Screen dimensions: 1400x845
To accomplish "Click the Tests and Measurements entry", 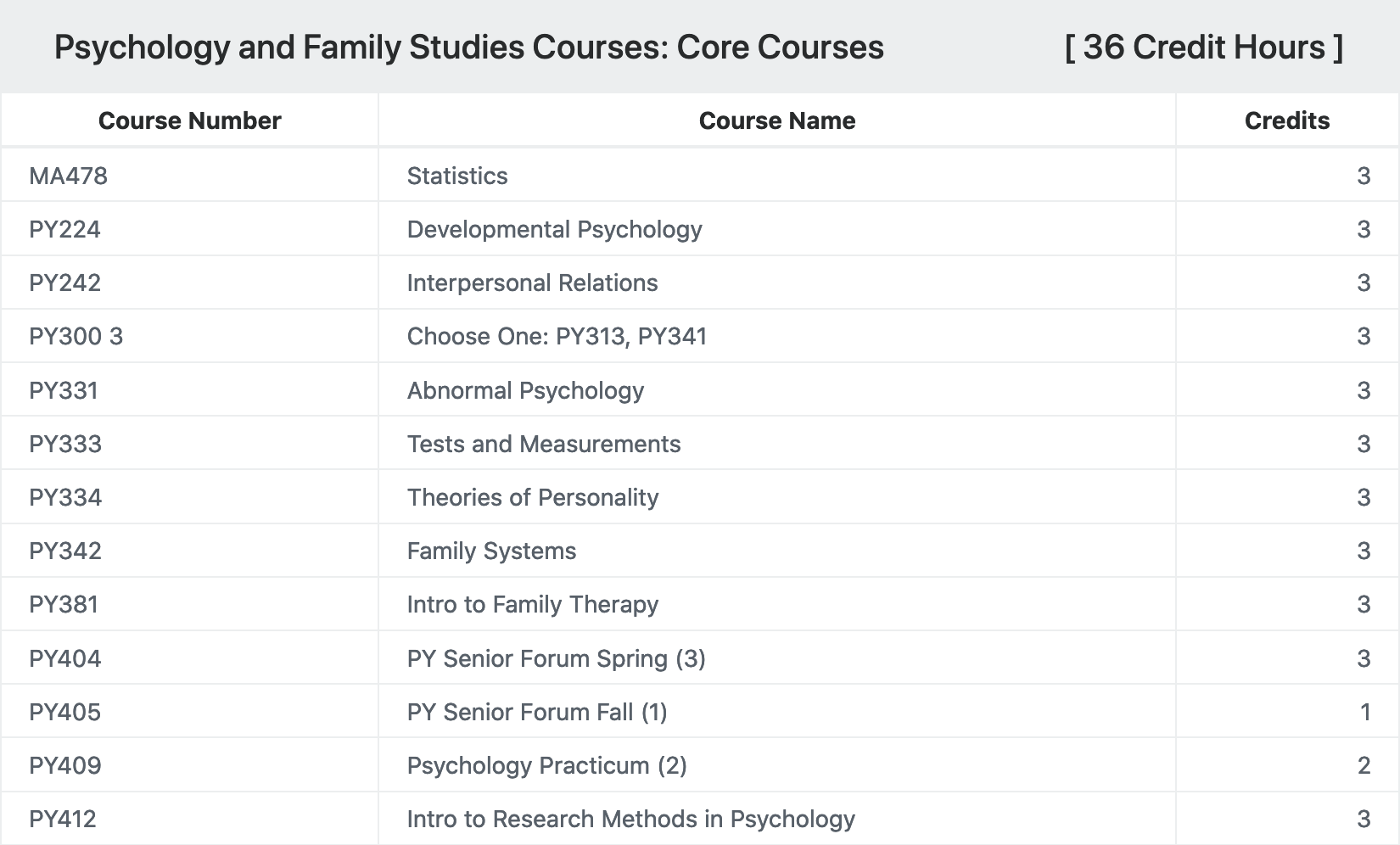I will (x=544, y=444).
